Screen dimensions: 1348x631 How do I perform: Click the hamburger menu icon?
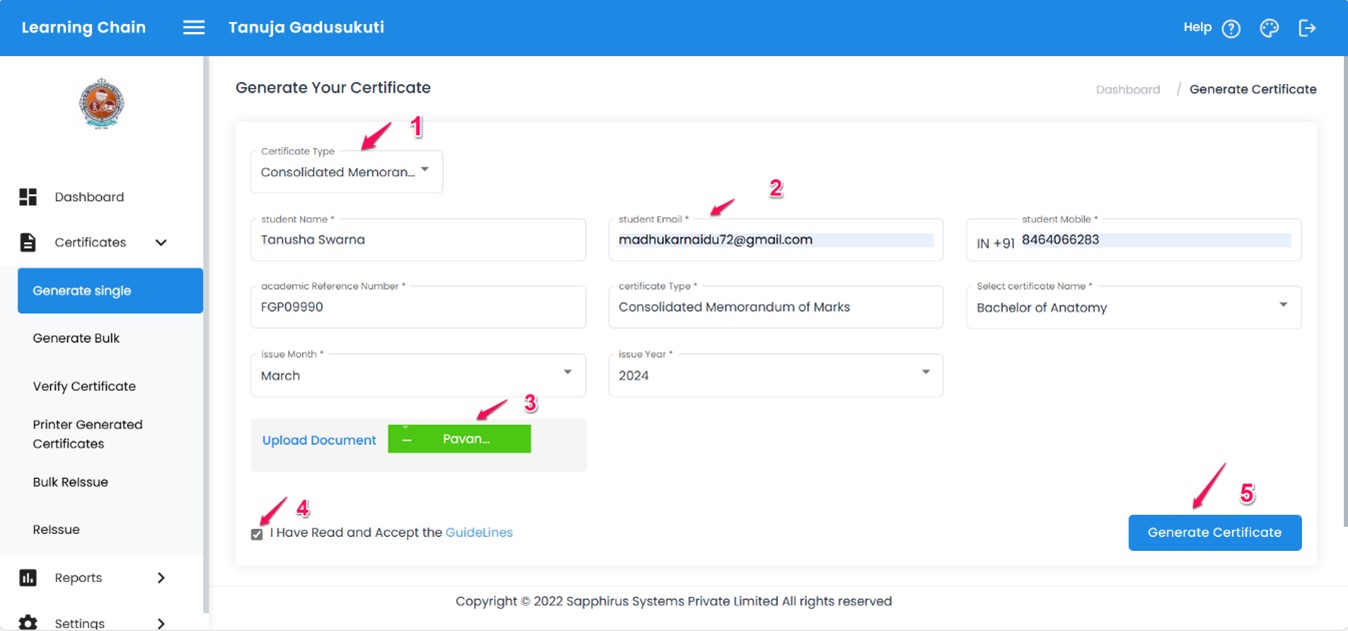194,28
